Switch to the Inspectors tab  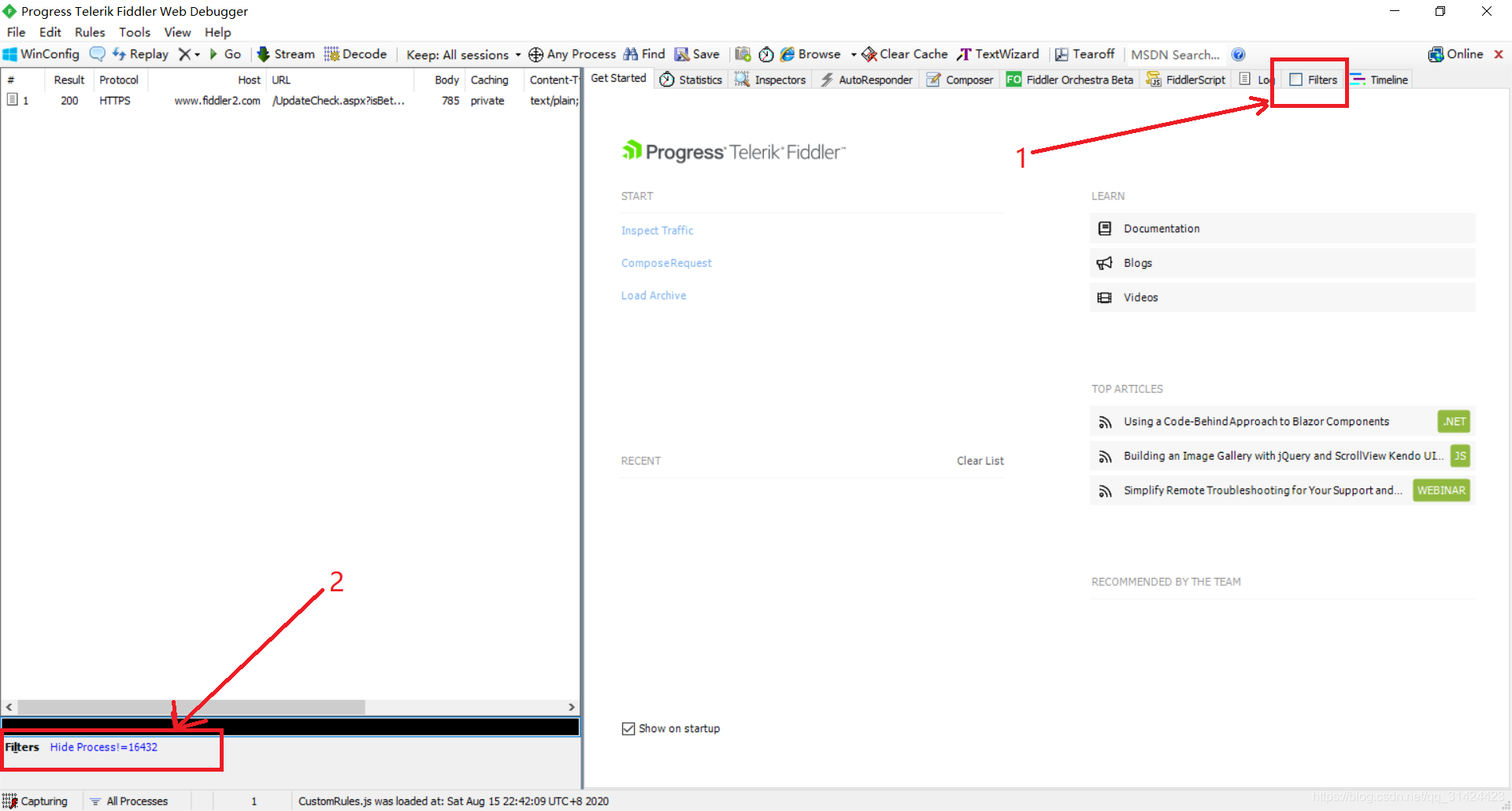[x=770, y=80]
